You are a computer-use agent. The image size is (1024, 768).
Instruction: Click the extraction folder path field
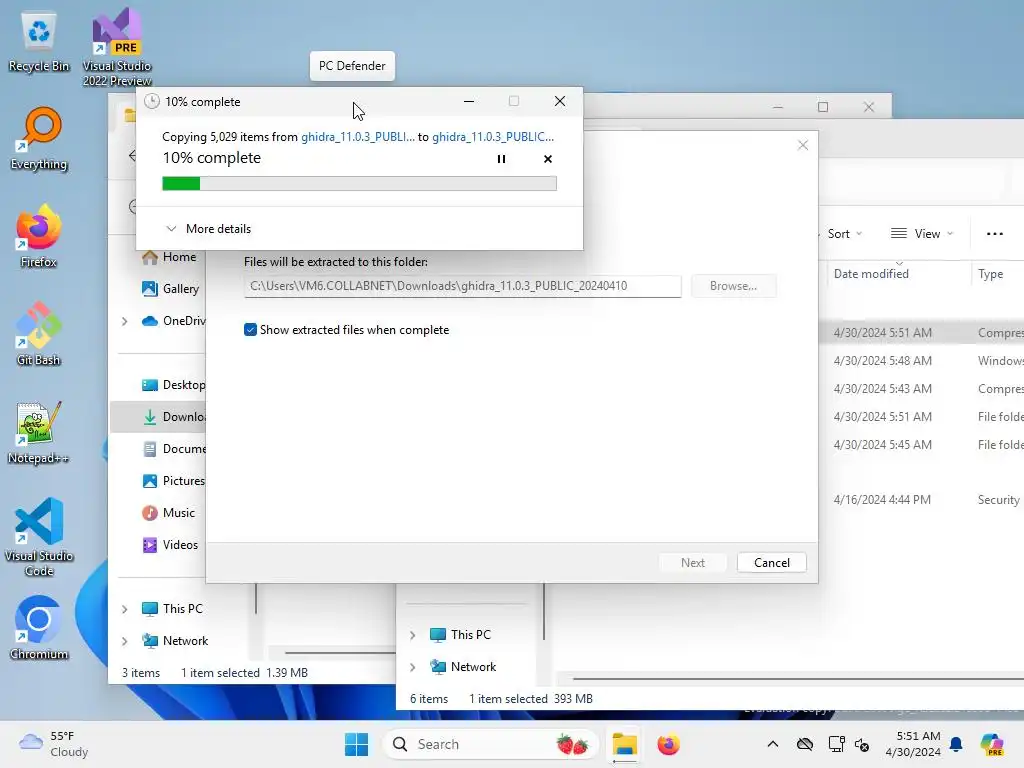[x=462, y=286]
